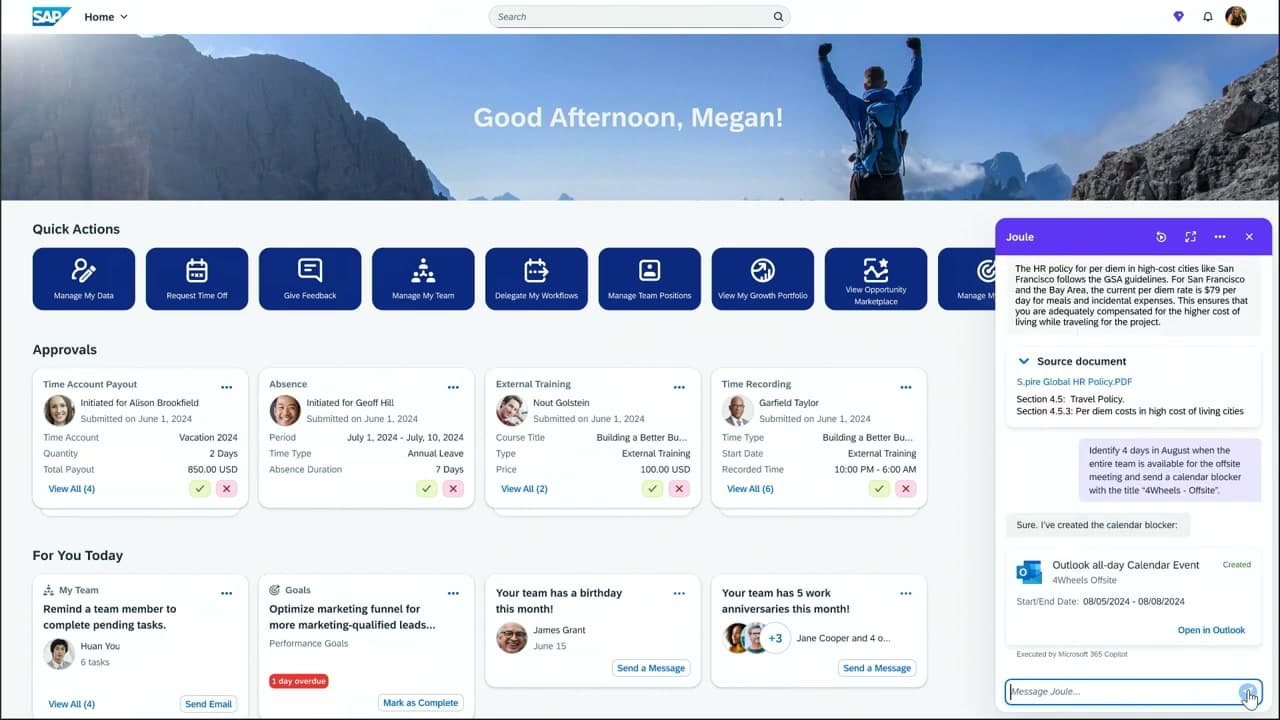Click Mark as Complete on Goals card
The width and height of the screenshot is (1280, 720).
click(420, 703)
